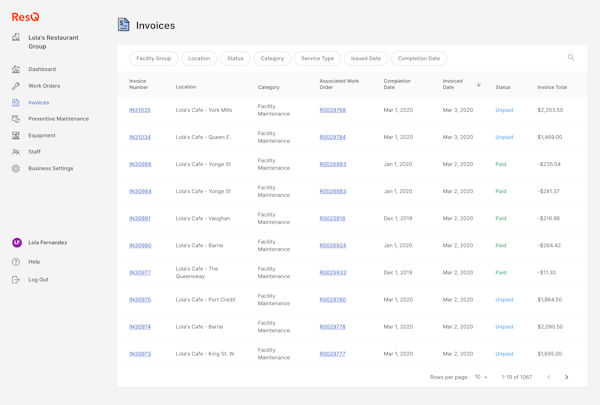Open Equipment via its sidebar icon
600x405 pixels.
pyautogui.click(x=16, y=135)
